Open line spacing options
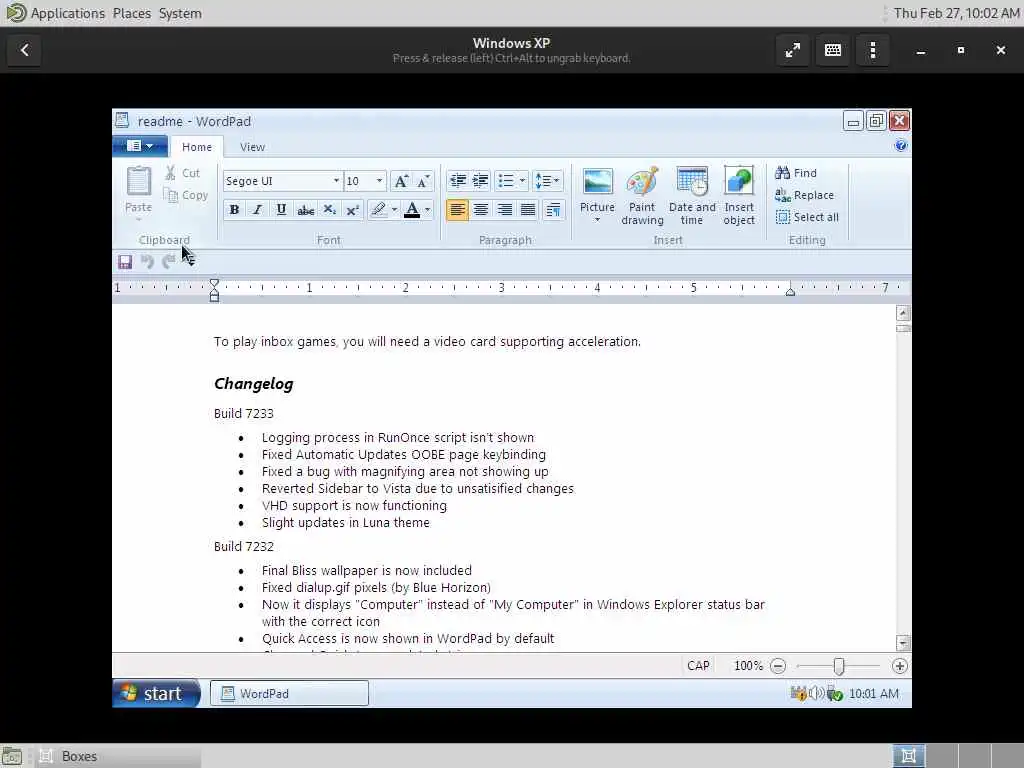 pyautogui.click(x=547, y=181)
